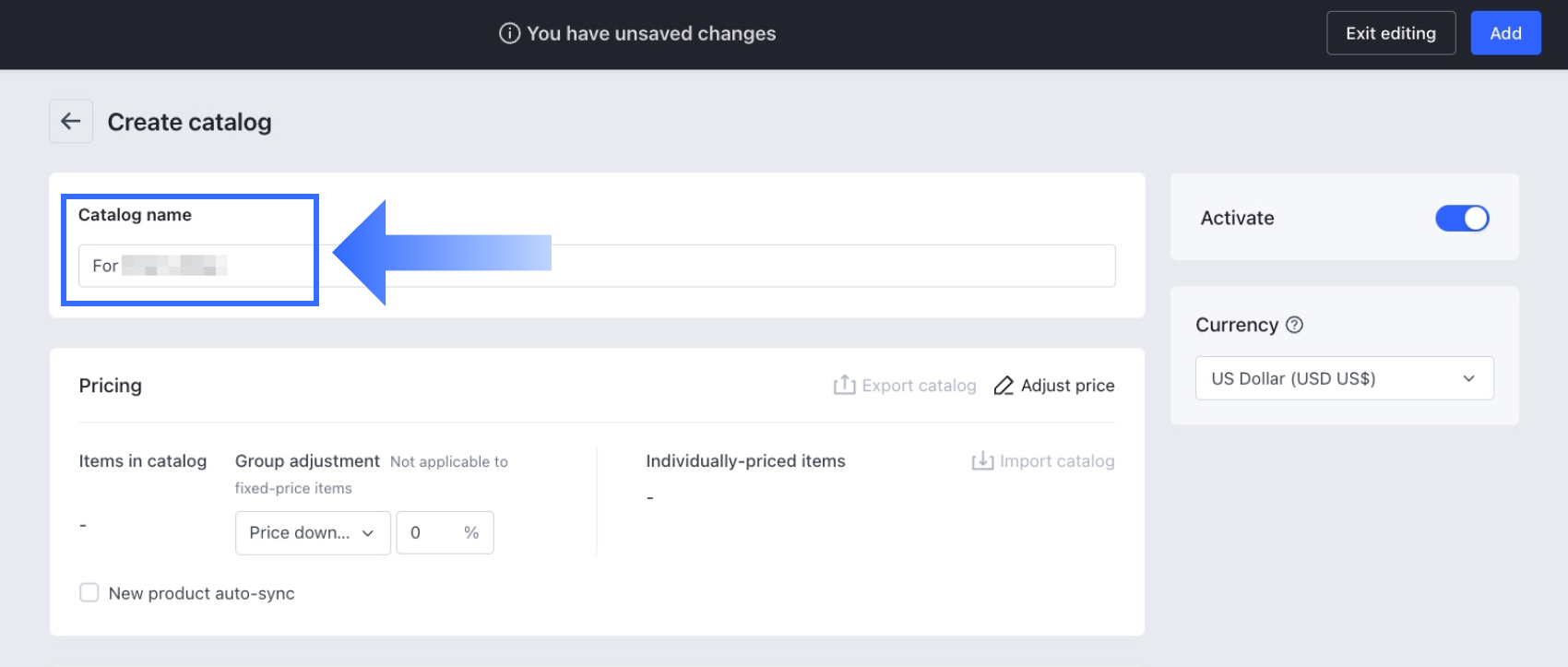Click the Currency help question mark icon
1568x667 pixels.
(1294, 325)
